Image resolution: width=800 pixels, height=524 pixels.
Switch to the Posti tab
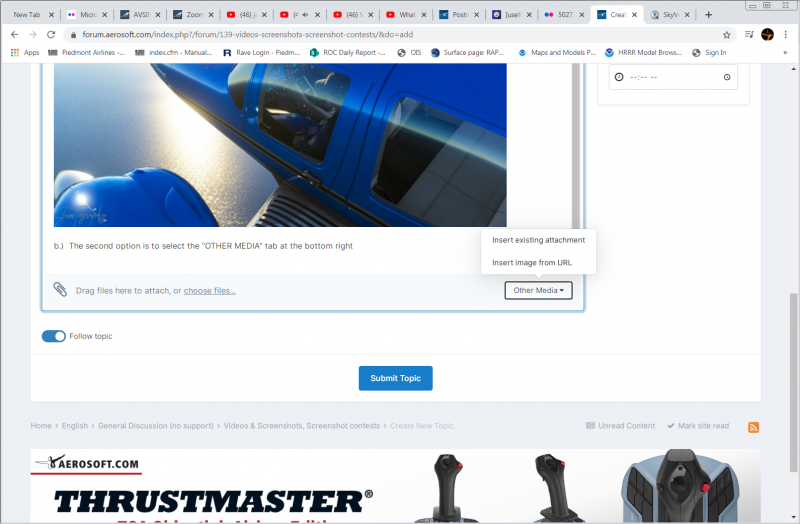pos(458,15)
